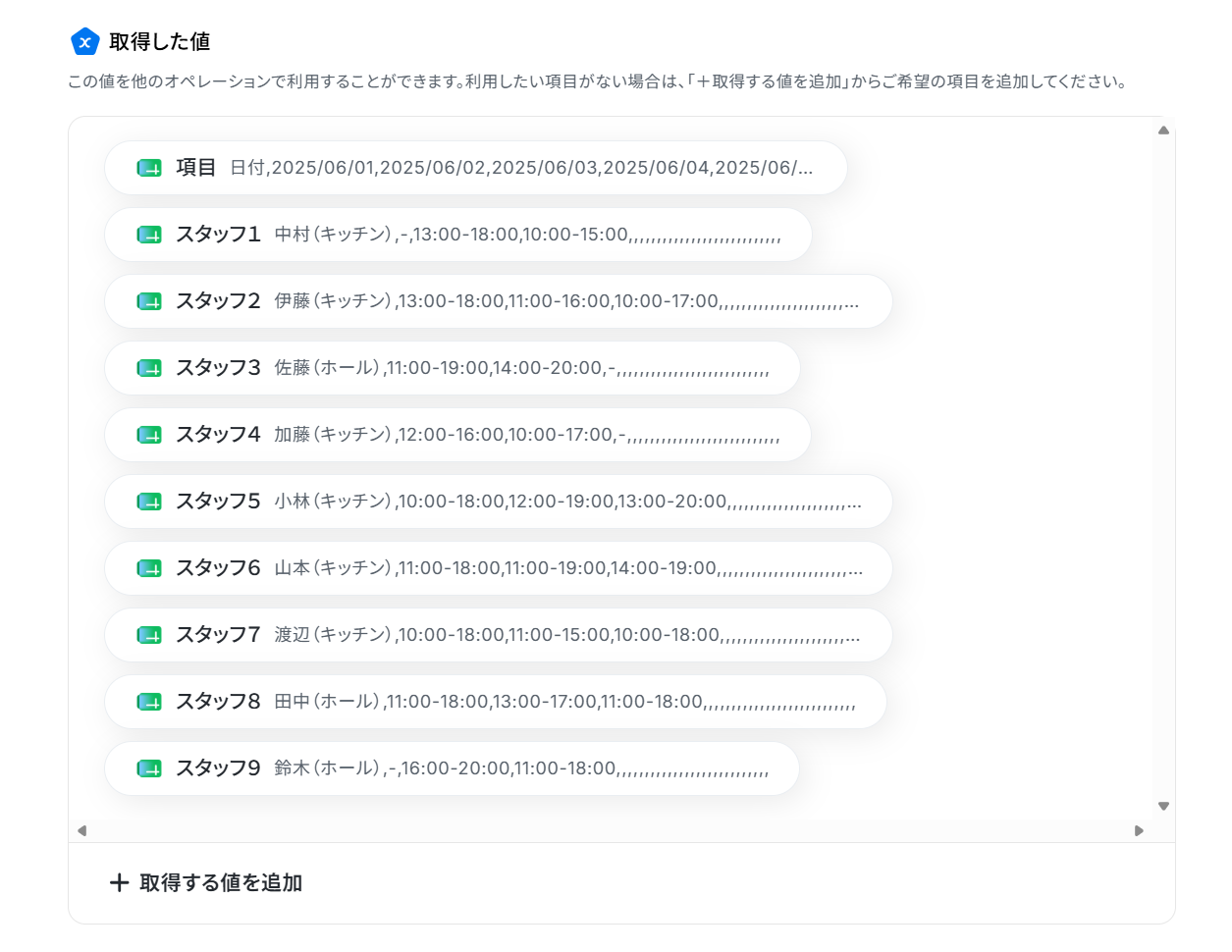The width and height of the screenshot is (1232, 952).
Task: Click the 取得する値を追加 label
Action: click(x=221, y=882)
